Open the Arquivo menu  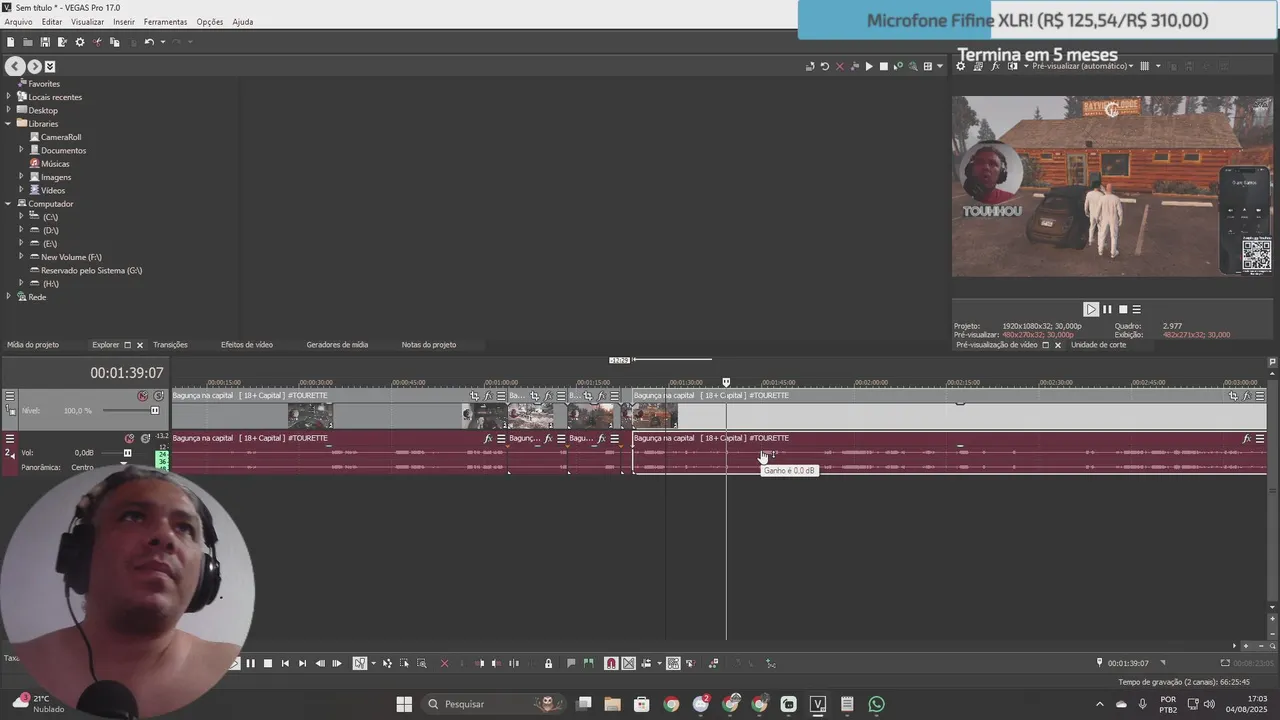18,22
